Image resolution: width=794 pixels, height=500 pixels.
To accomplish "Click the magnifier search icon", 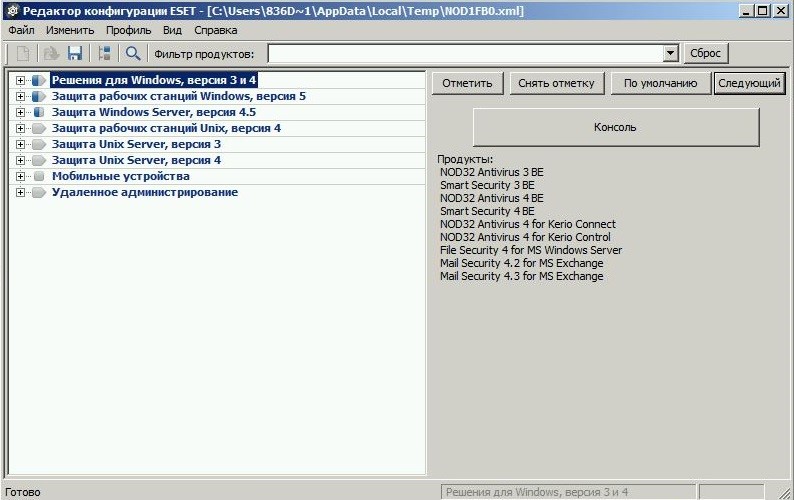I will coord(133,53).
